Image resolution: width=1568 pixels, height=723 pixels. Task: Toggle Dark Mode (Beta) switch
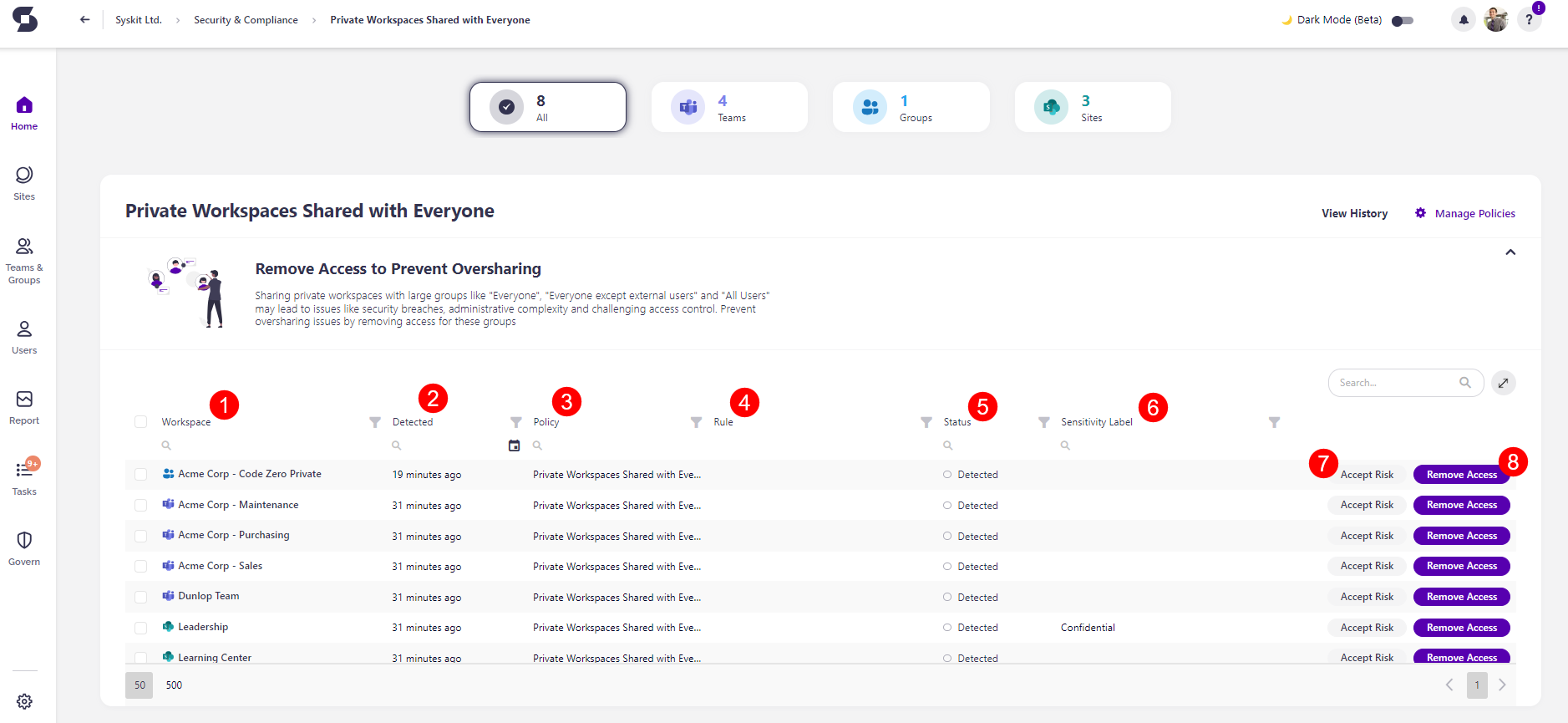coord(1403,20)
